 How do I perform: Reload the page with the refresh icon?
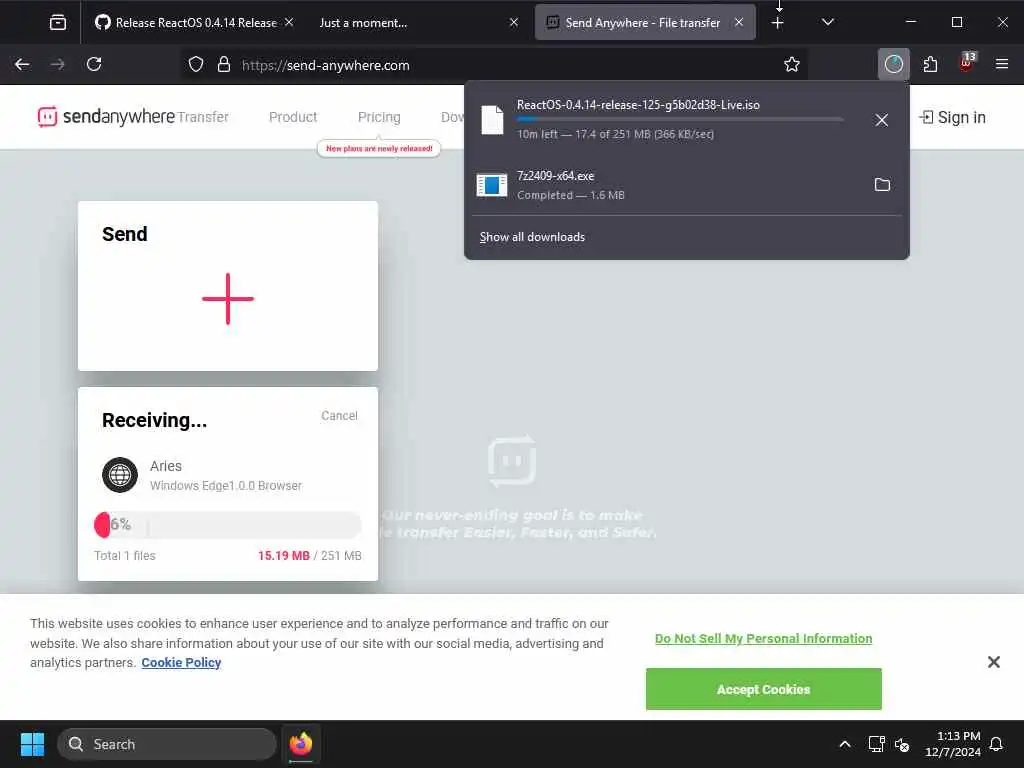94,65
